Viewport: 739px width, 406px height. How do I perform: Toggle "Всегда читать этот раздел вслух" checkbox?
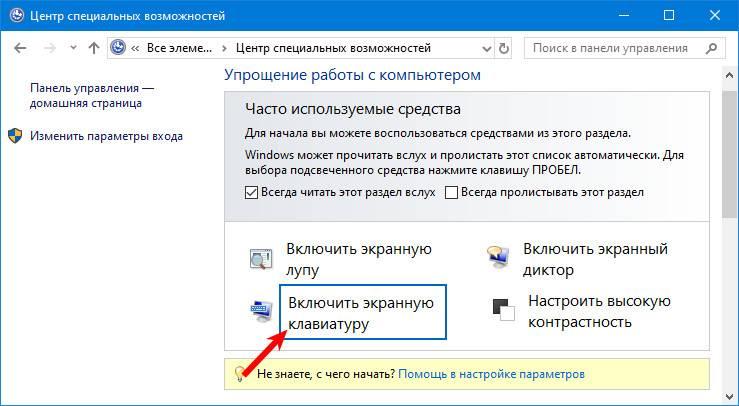(x=252, y=193)
